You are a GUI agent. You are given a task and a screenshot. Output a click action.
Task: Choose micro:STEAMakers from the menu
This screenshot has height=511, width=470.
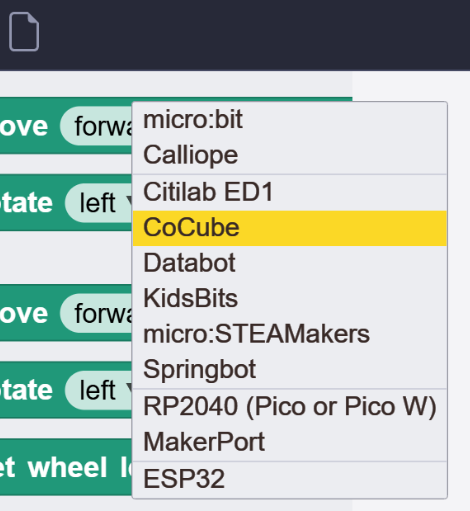[289, 334]
